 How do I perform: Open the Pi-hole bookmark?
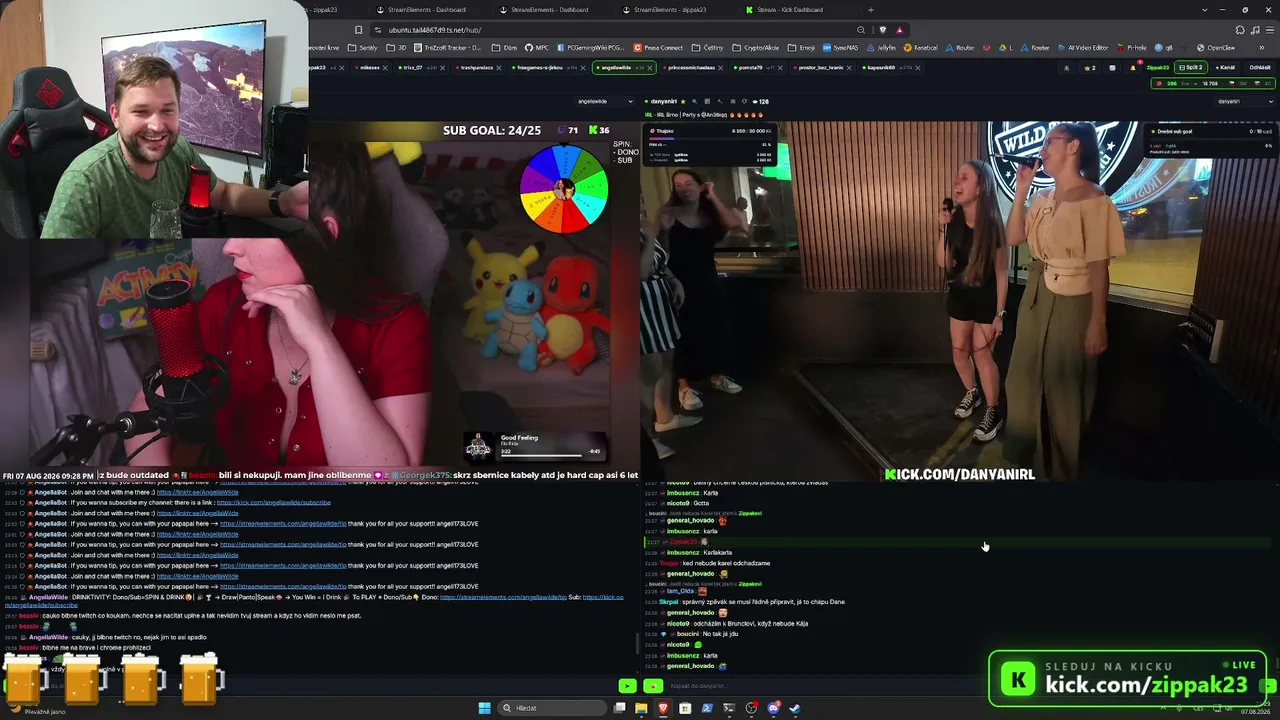[x=1132, y=48]
